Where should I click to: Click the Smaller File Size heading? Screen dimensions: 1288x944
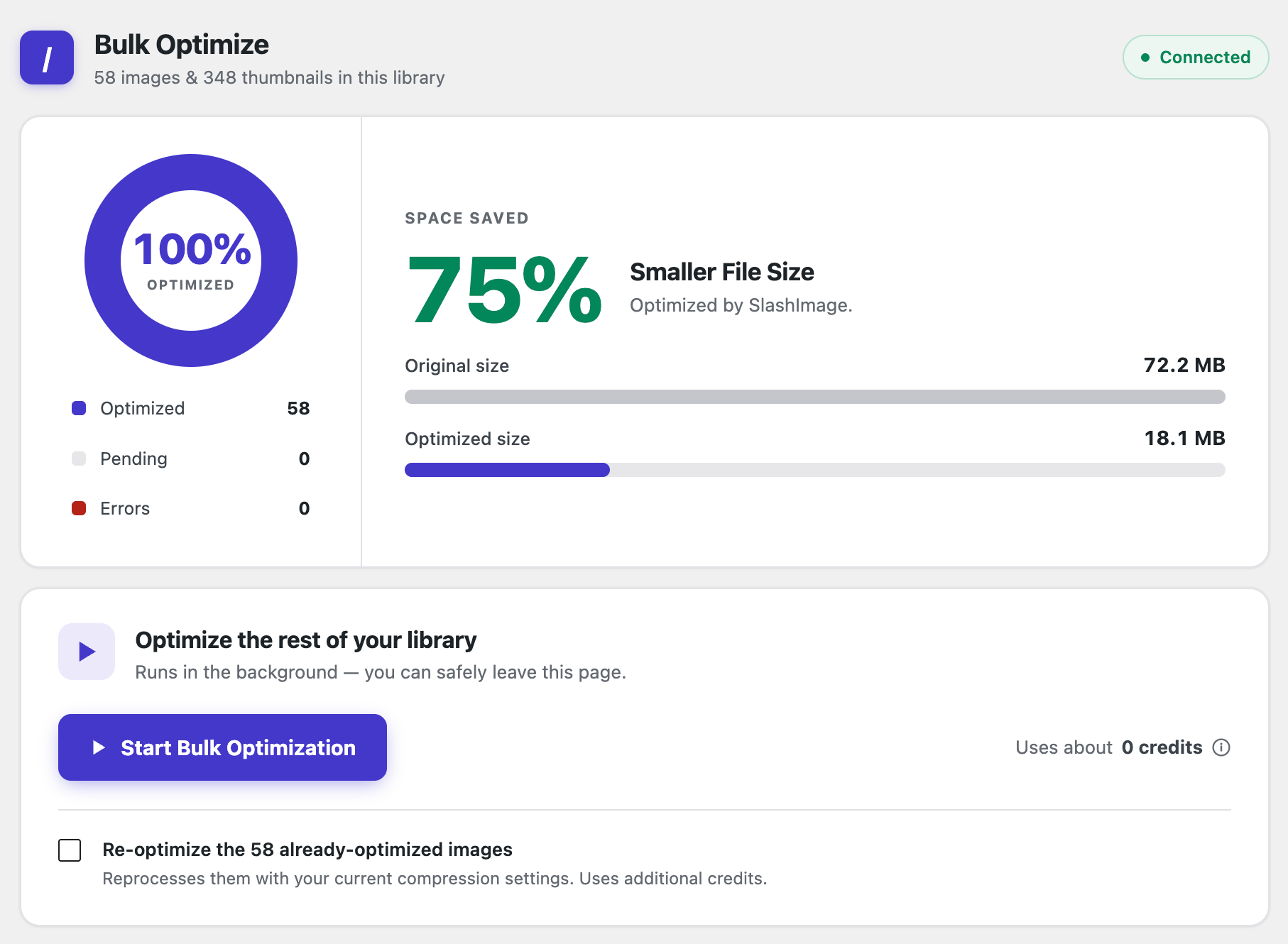click(722, 272)
